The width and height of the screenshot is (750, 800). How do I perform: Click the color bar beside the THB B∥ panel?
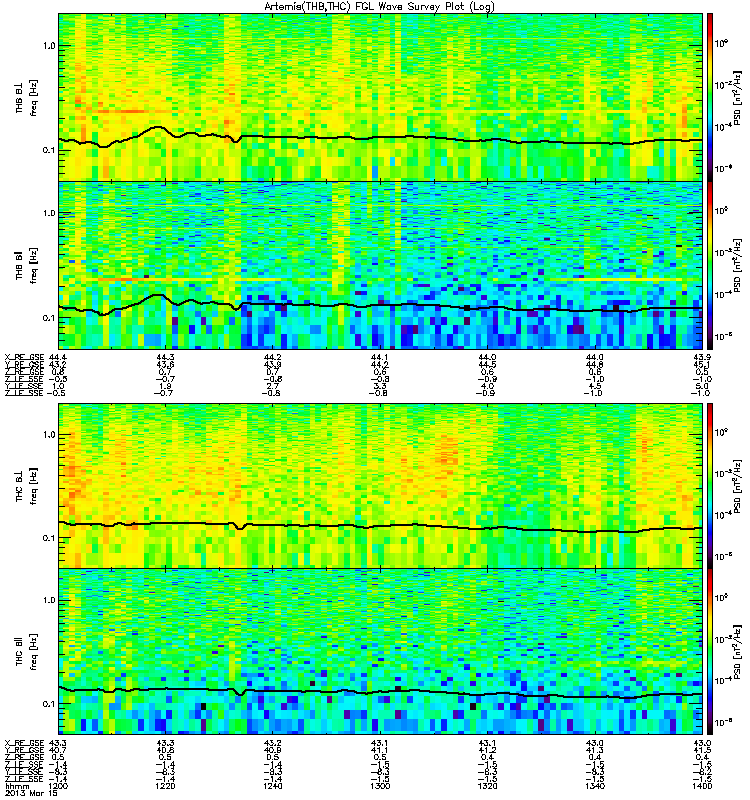(x=710, y=265)
